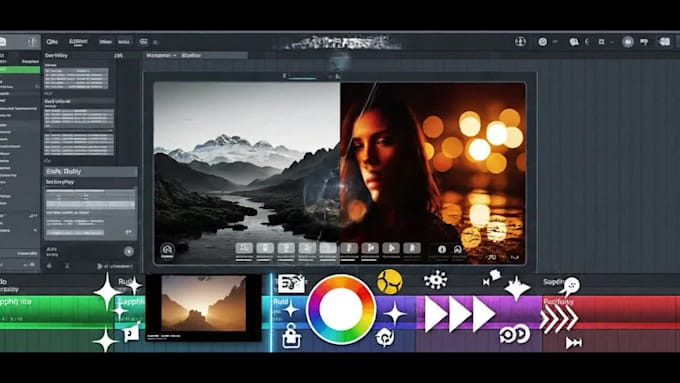Switch to the second top-left tab

pos(78,42)
